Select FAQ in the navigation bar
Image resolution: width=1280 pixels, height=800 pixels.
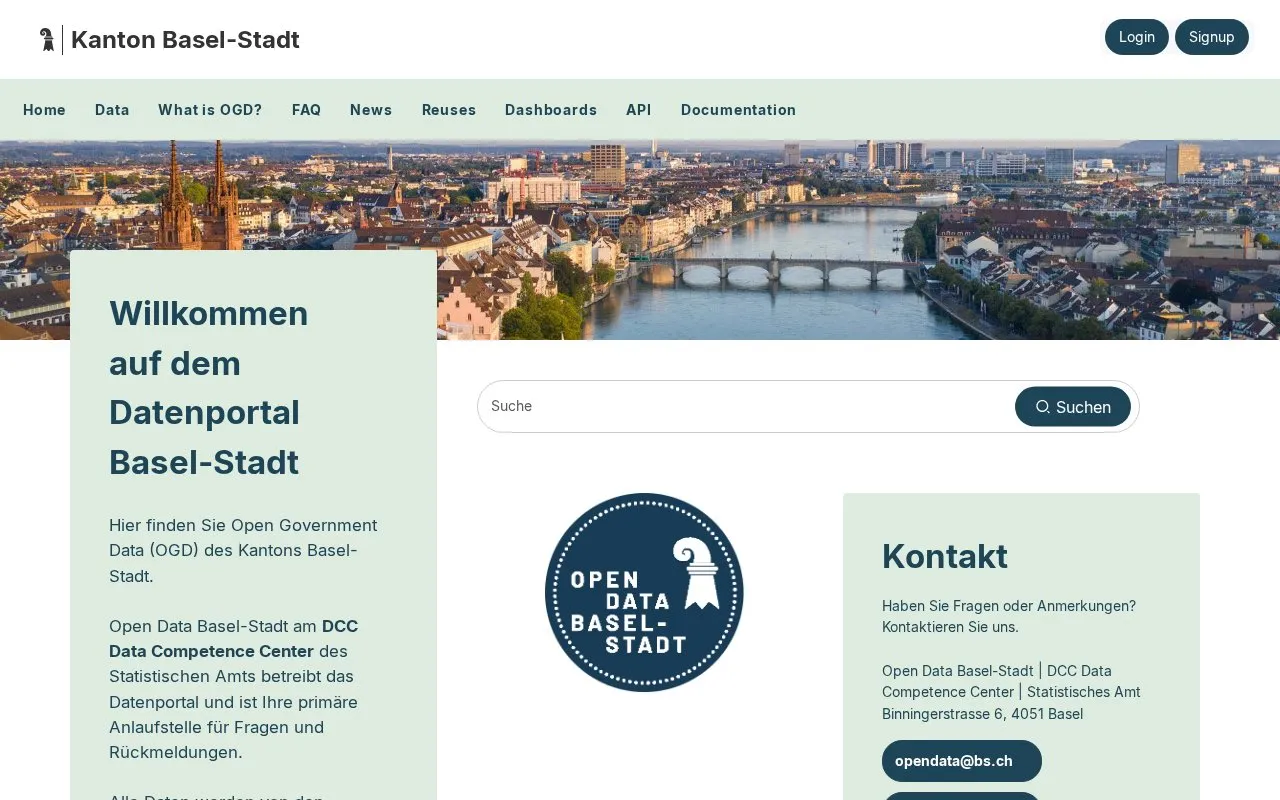click(x=306, y=110)
